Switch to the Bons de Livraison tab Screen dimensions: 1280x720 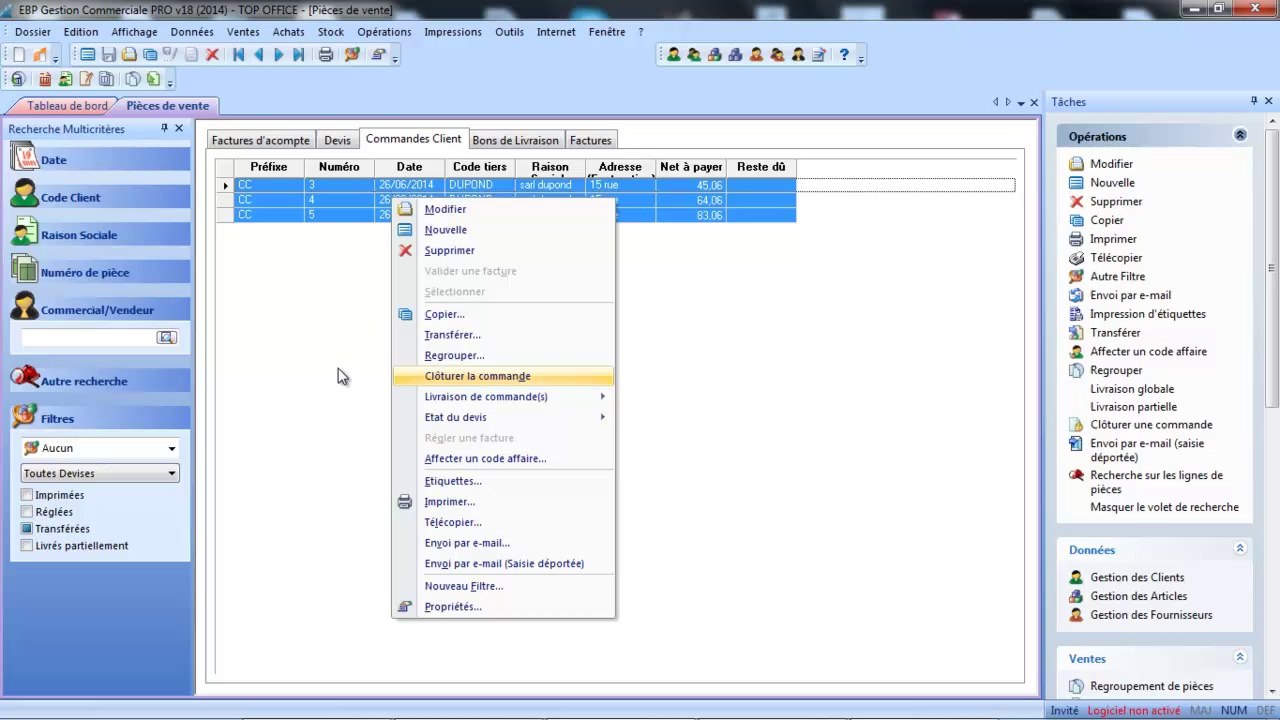point(516,140)
